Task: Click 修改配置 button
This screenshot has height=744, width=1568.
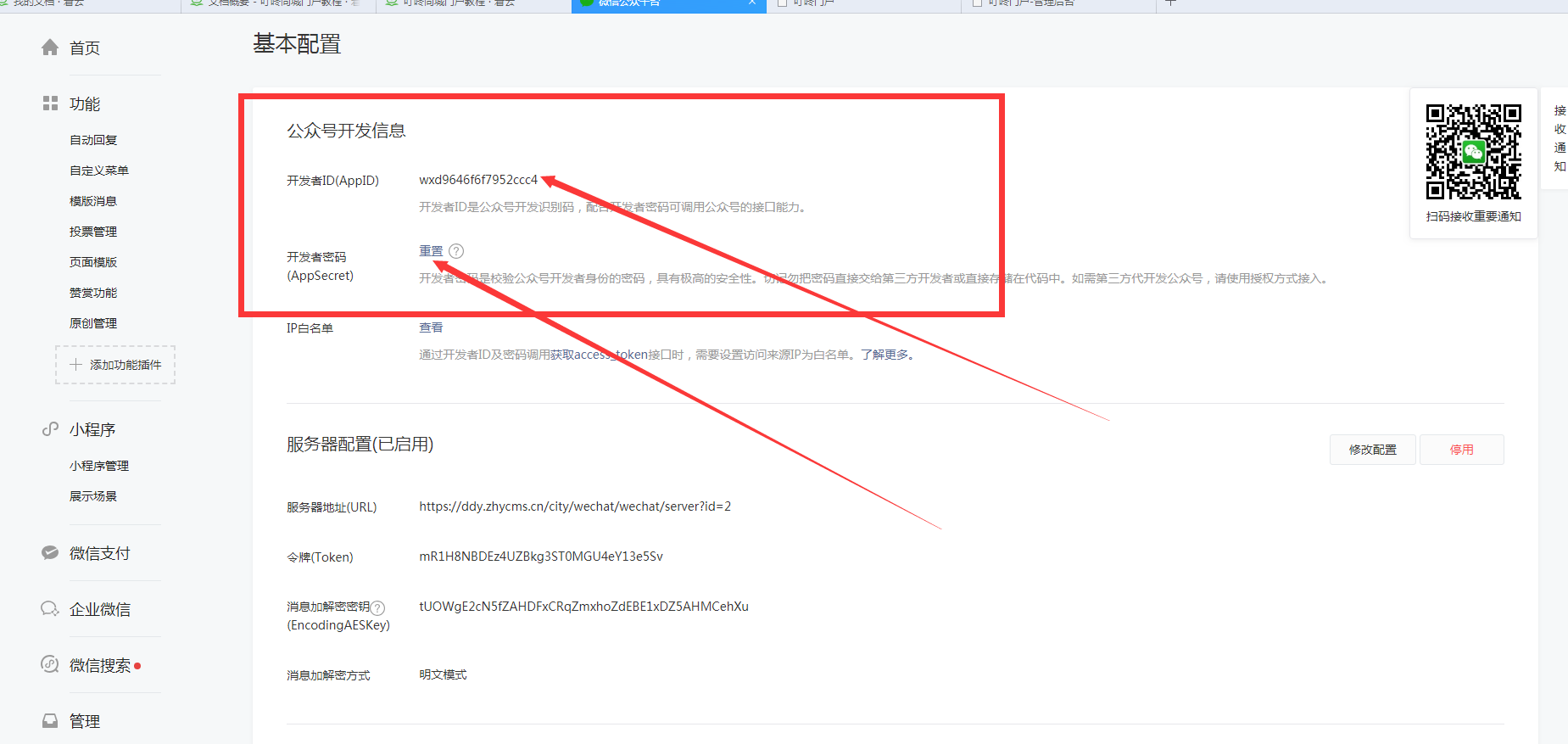Action: click(x=1373, y=450)
